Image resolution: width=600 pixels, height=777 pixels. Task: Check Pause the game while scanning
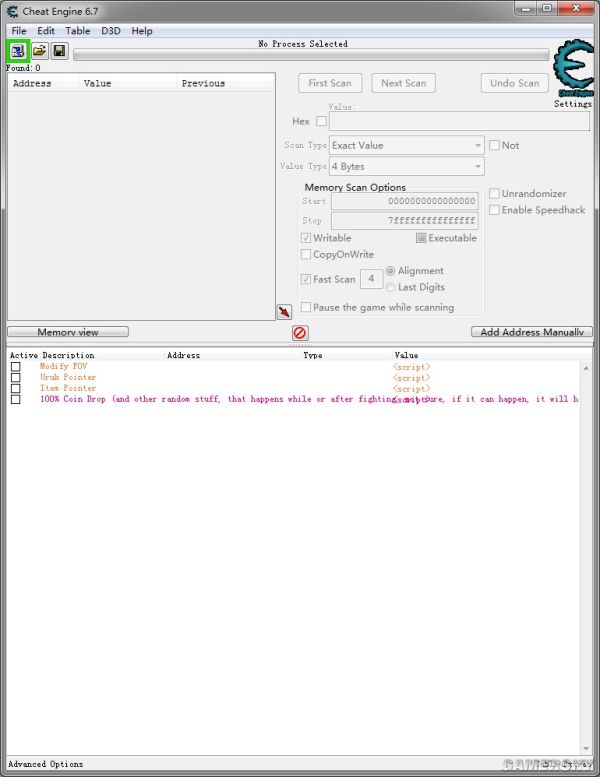tap(306, 307)
